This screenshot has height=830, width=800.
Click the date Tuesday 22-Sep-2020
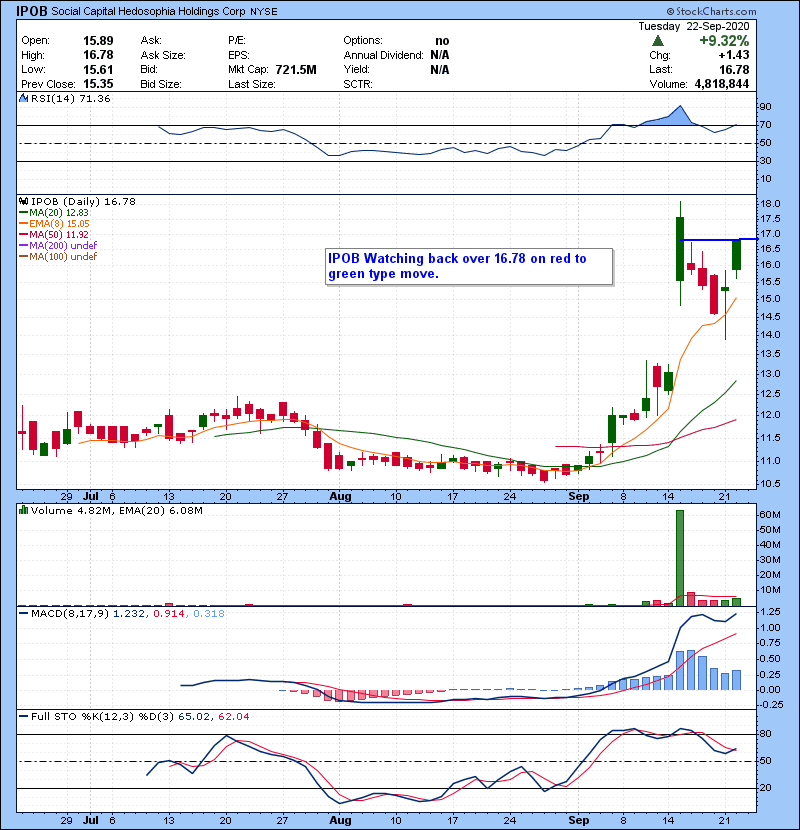(x=694, y=26)
